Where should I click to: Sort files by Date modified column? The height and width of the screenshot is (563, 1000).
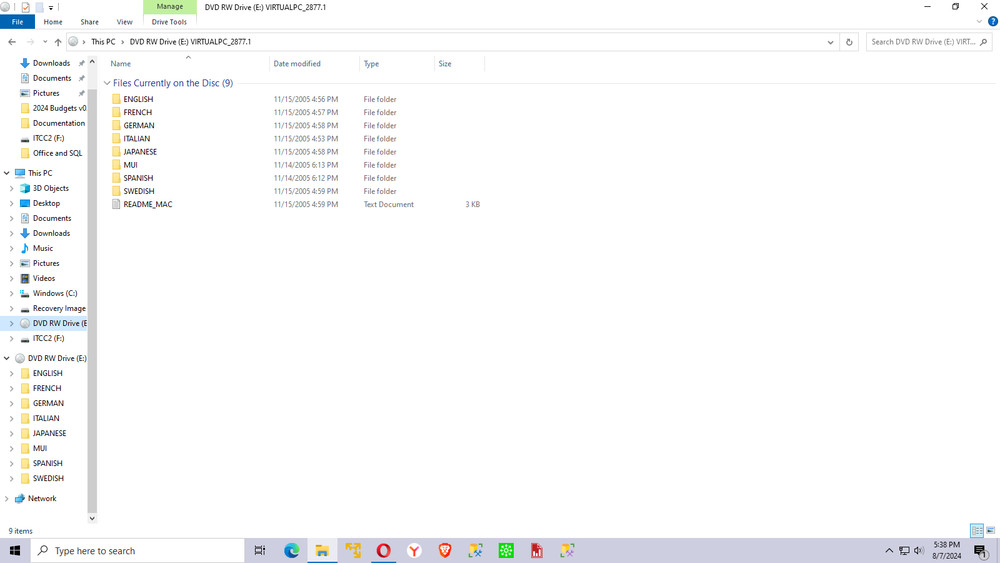coord(297,64)
